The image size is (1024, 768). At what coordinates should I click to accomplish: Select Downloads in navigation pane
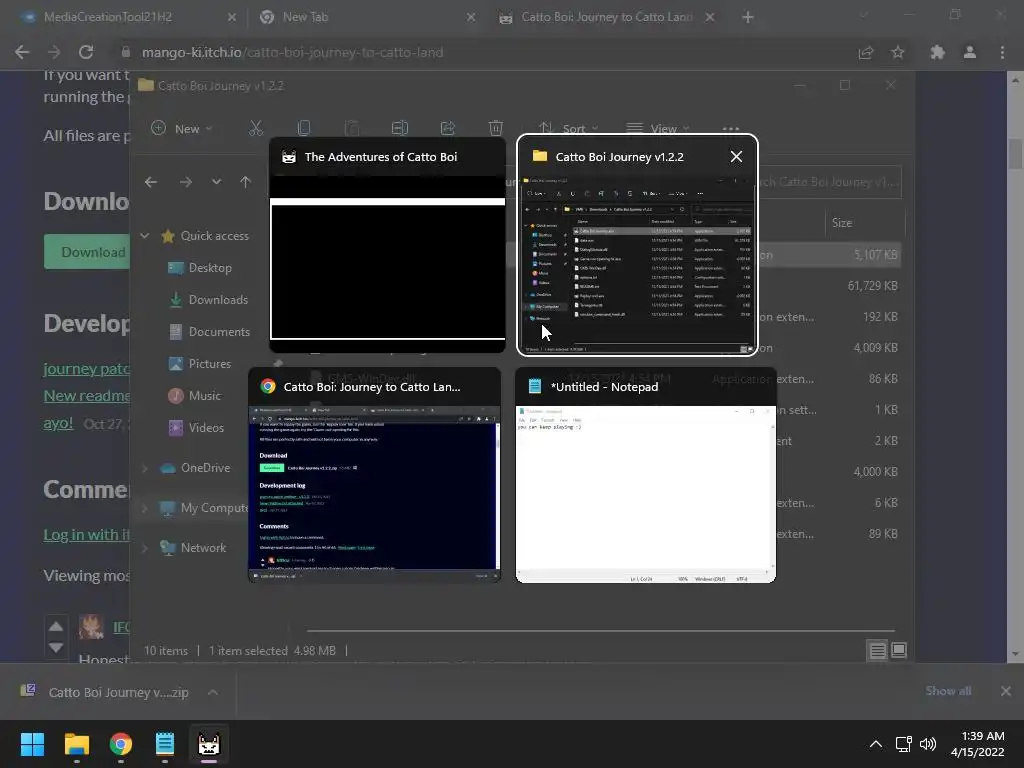208,300
